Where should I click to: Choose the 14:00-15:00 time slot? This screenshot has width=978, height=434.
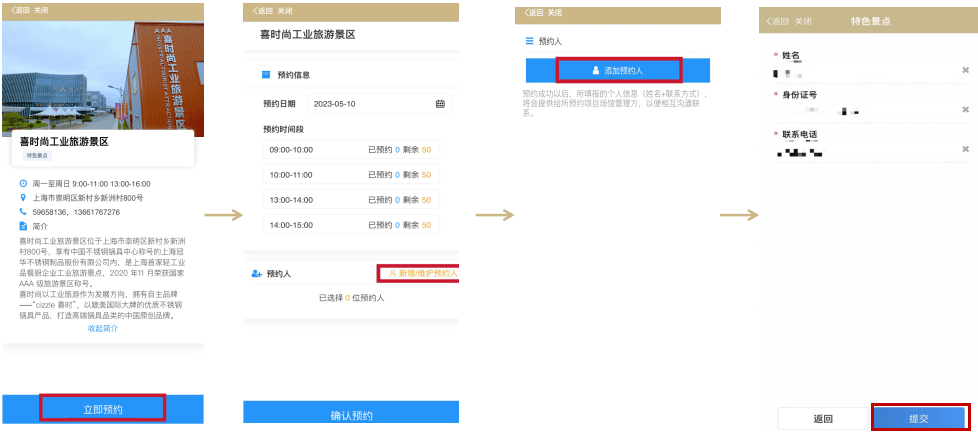pos(351,225)
